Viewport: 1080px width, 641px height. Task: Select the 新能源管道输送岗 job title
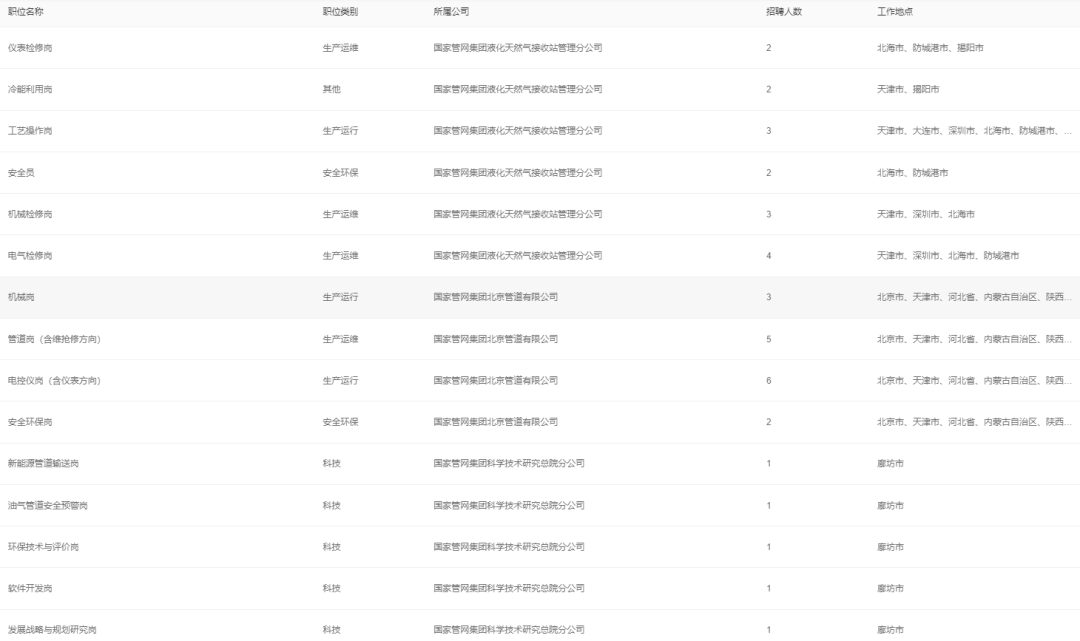(43, 463)
